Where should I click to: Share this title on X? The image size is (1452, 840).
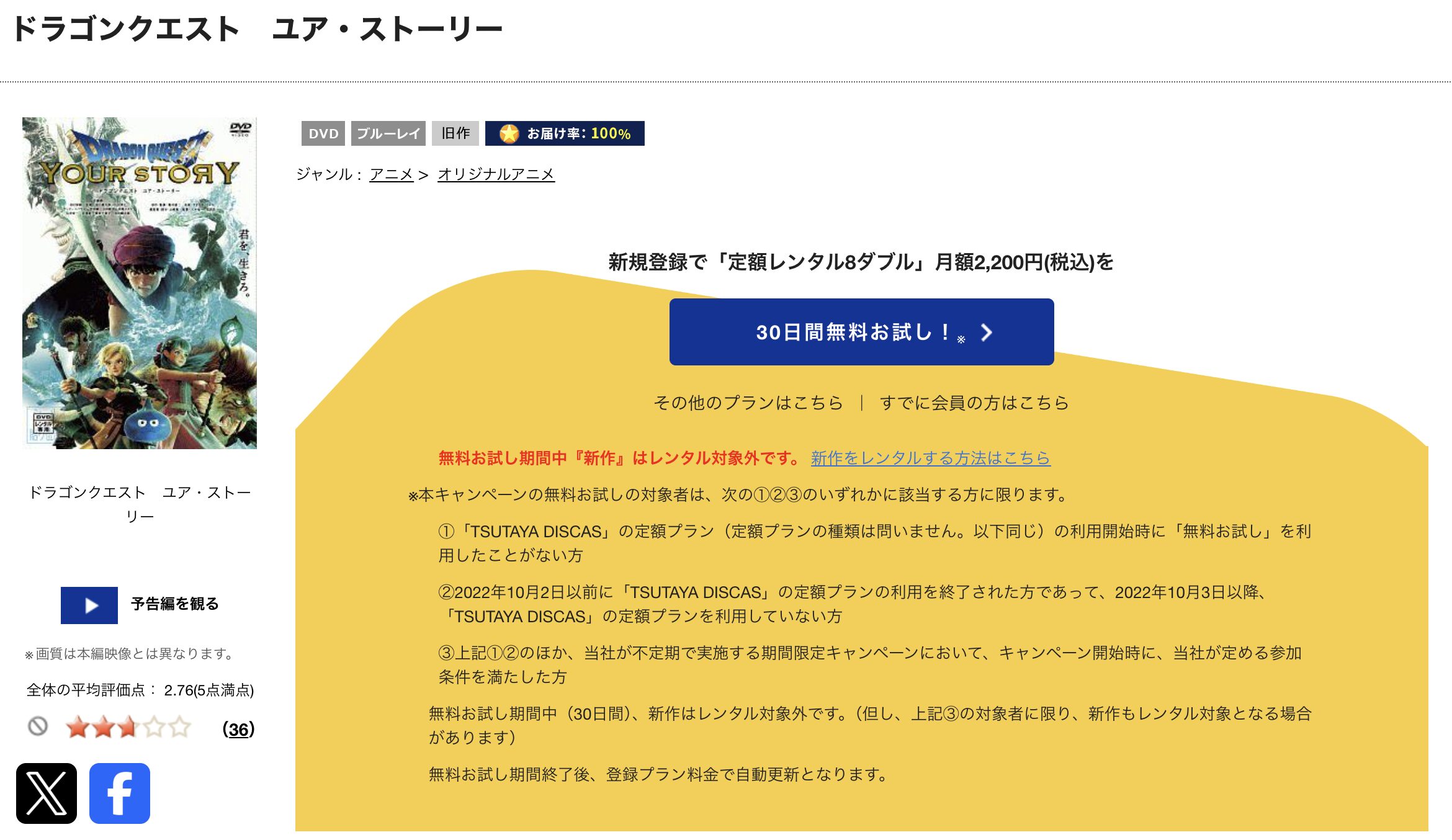[47, 793]
